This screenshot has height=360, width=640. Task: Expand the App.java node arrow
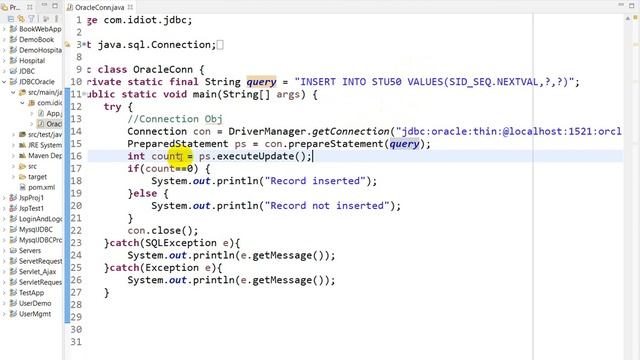(32, 113)
